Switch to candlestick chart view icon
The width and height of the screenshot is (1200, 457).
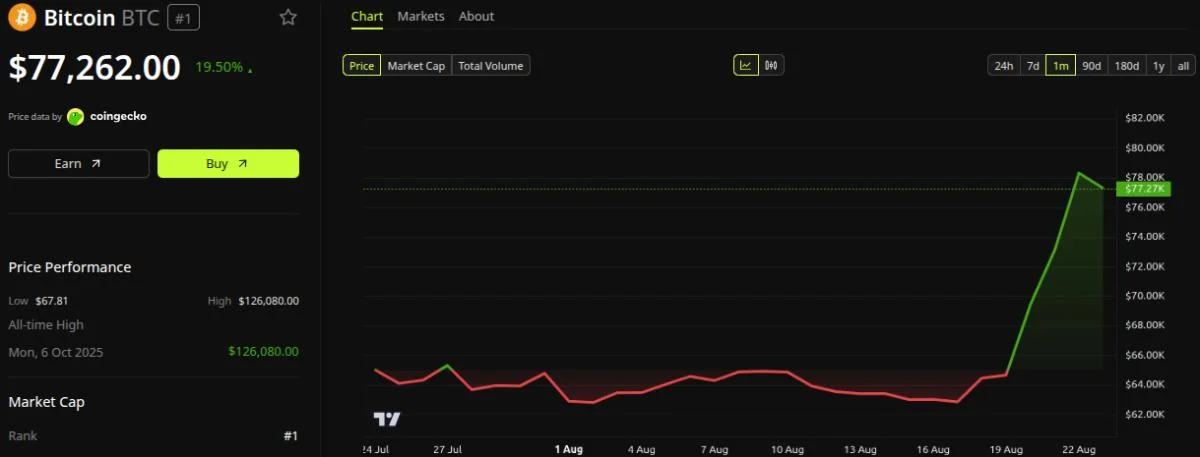(771, 65)
